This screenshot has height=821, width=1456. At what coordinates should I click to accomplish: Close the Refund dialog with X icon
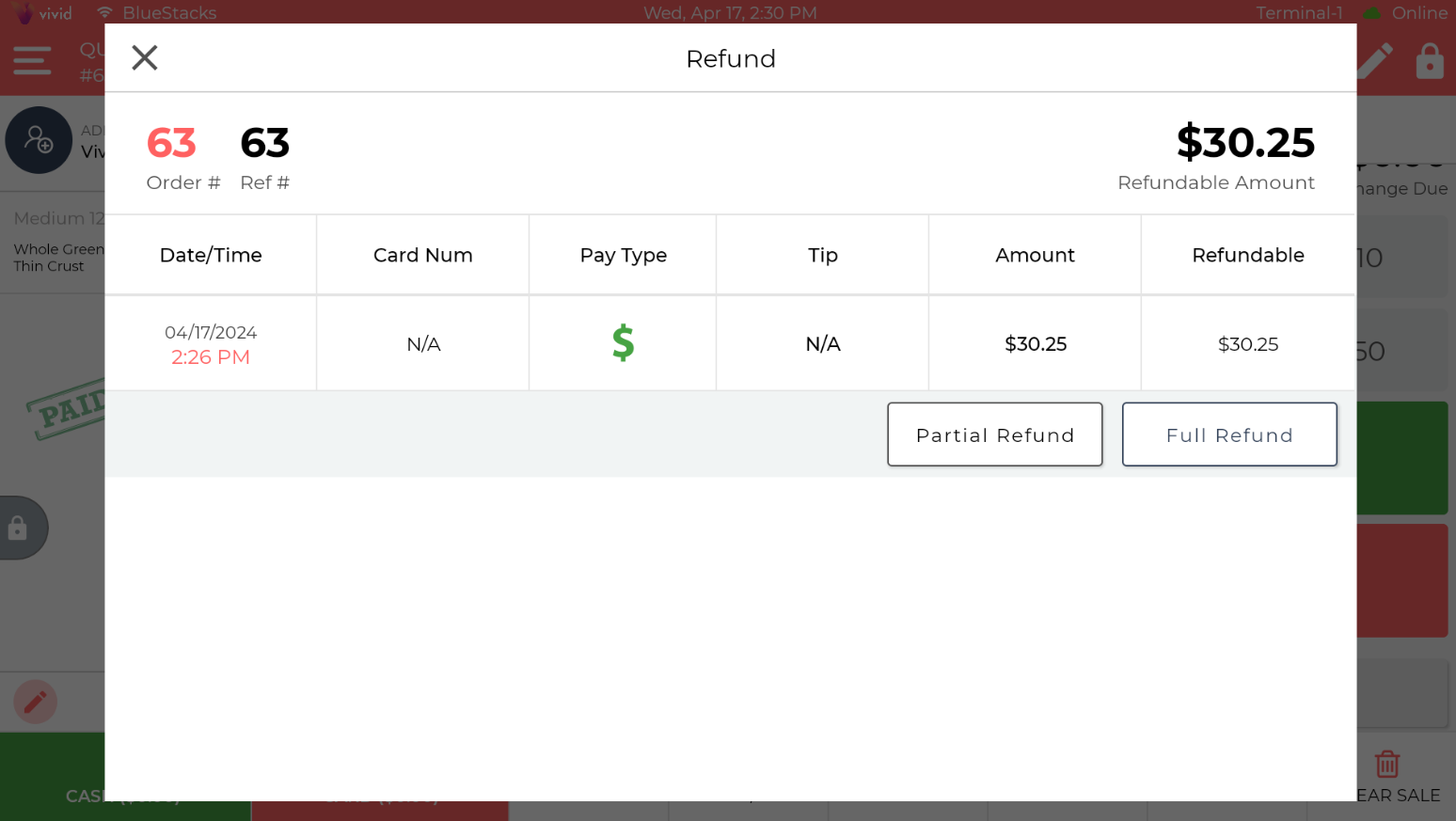[x=145, y=58]
